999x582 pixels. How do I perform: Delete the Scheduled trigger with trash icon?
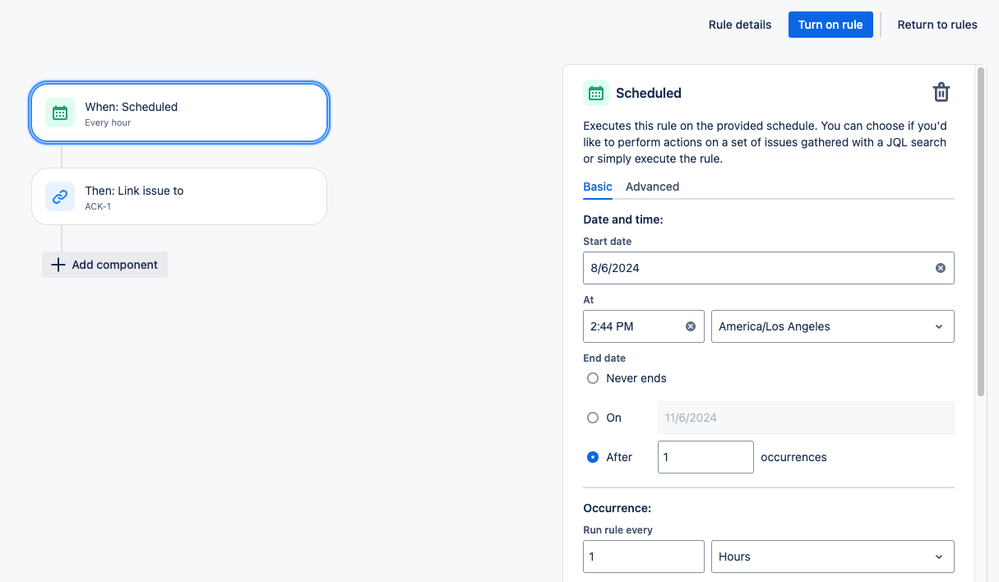[941, 92]
